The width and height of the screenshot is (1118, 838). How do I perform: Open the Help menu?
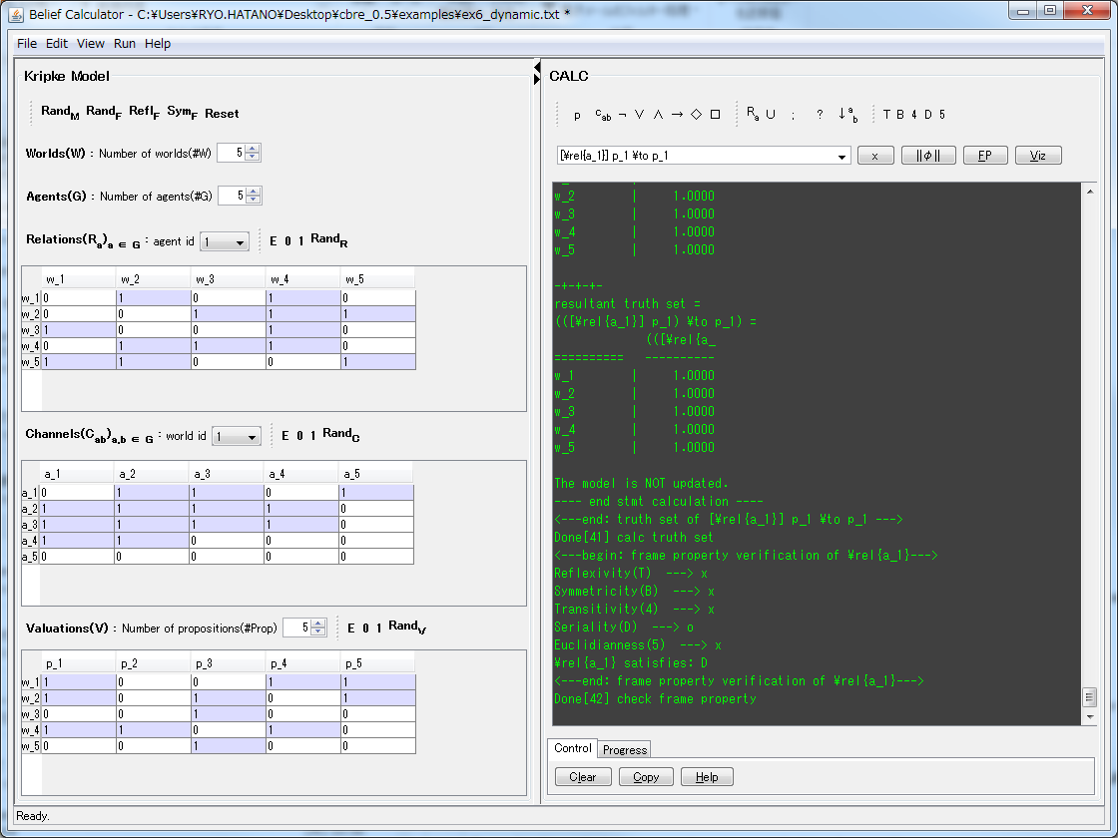pos(158,44)
